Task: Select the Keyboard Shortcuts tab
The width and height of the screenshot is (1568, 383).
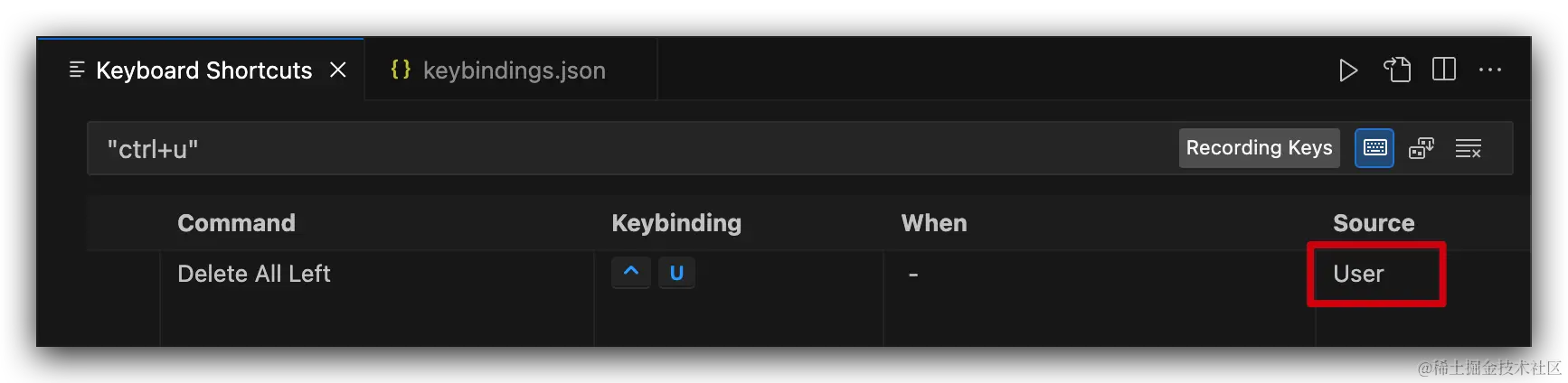Action: point(203,70)
